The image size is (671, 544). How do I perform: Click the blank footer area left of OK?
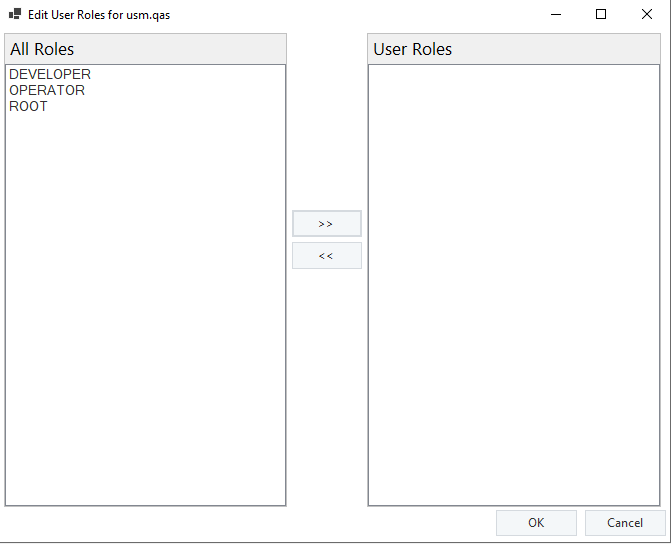[250, 523]
